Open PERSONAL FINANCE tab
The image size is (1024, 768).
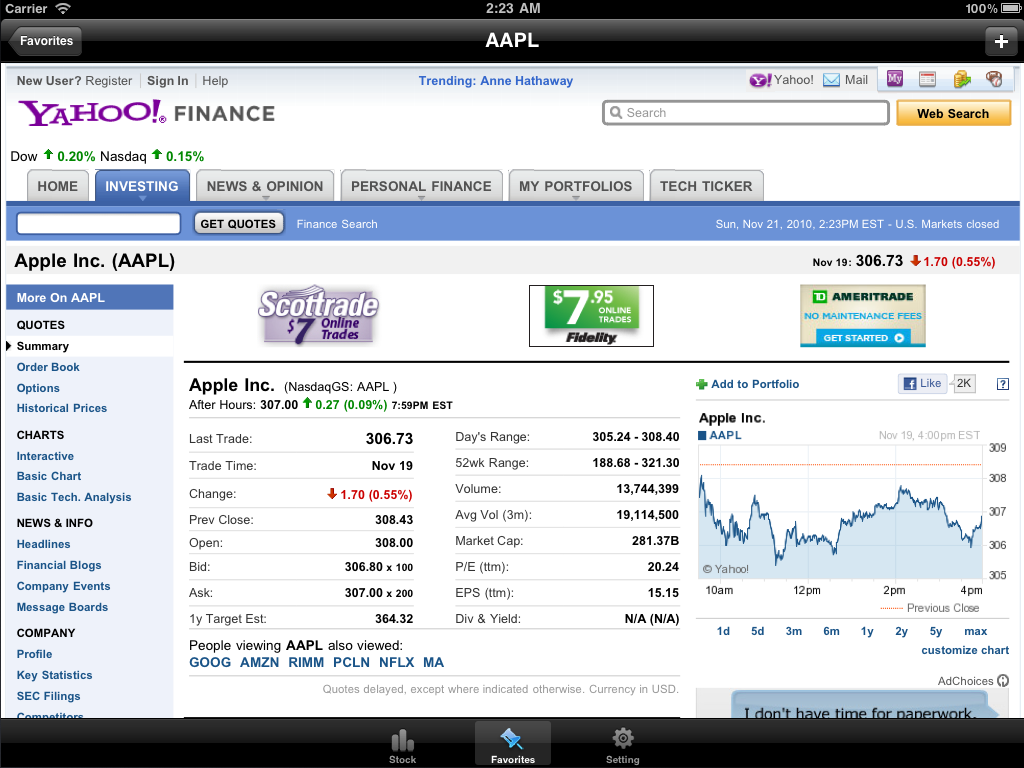tap(421, 186)
